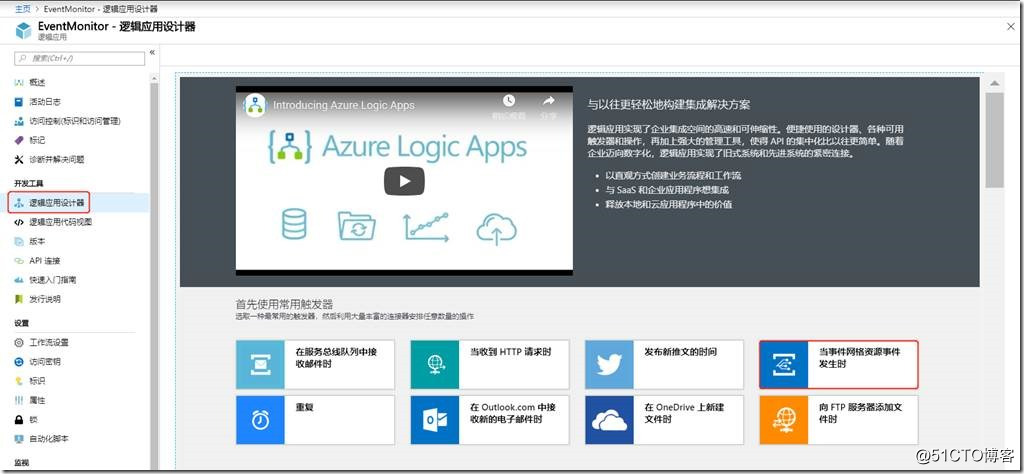Choose the 向 FTP 服务器添加文件时 card
This screenshot has width=1024, height=474.
point(839,420)
